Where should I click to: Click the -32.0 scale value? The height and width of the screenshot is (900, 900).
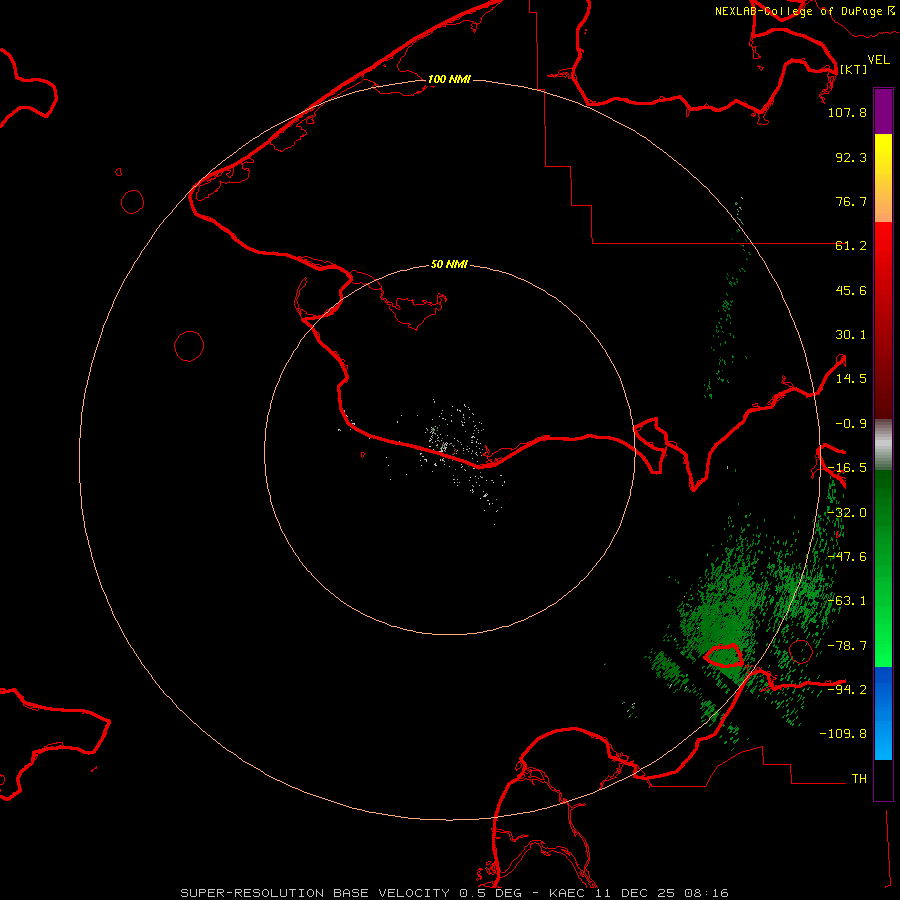847,513
